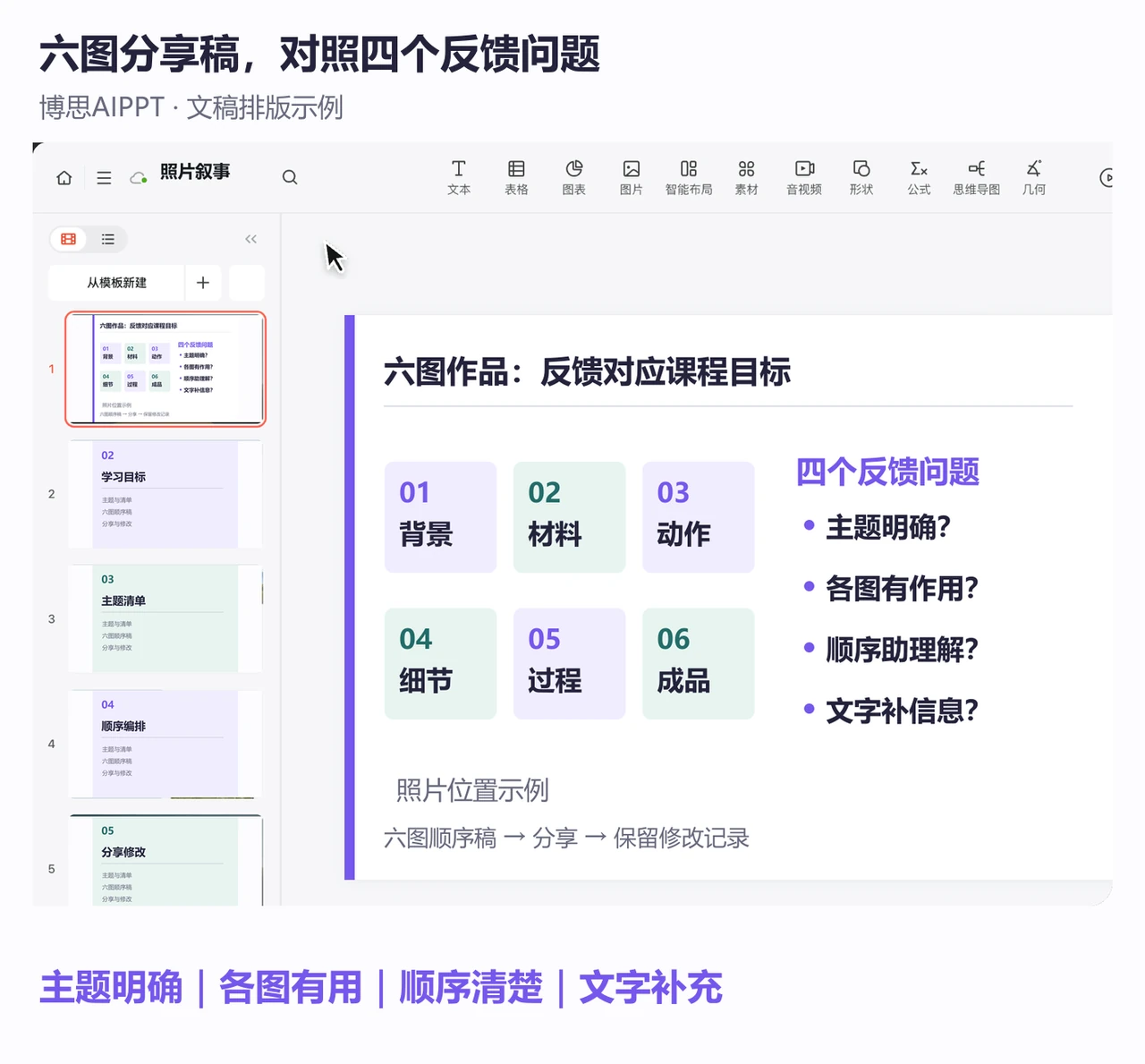
Task: Add a 思维导图 mind map
Action: 977,177
